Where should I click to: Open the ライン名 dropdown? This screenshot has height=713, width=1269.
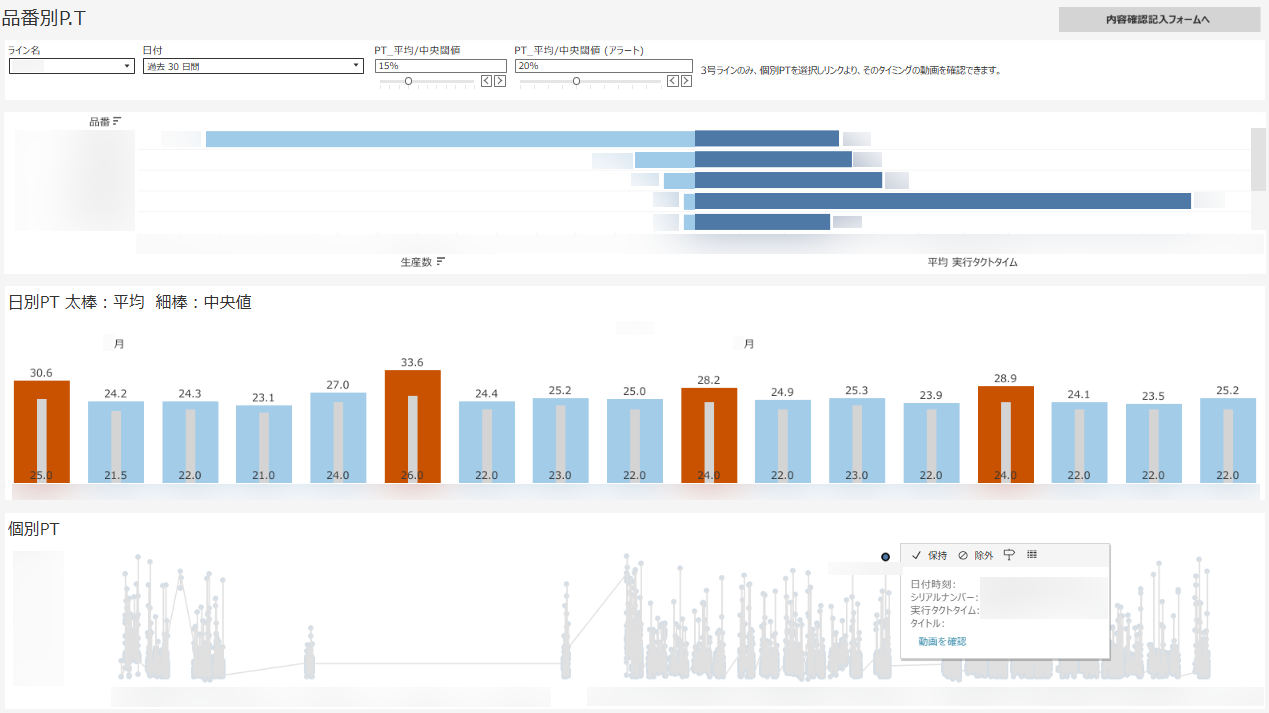tap(71, 66)
